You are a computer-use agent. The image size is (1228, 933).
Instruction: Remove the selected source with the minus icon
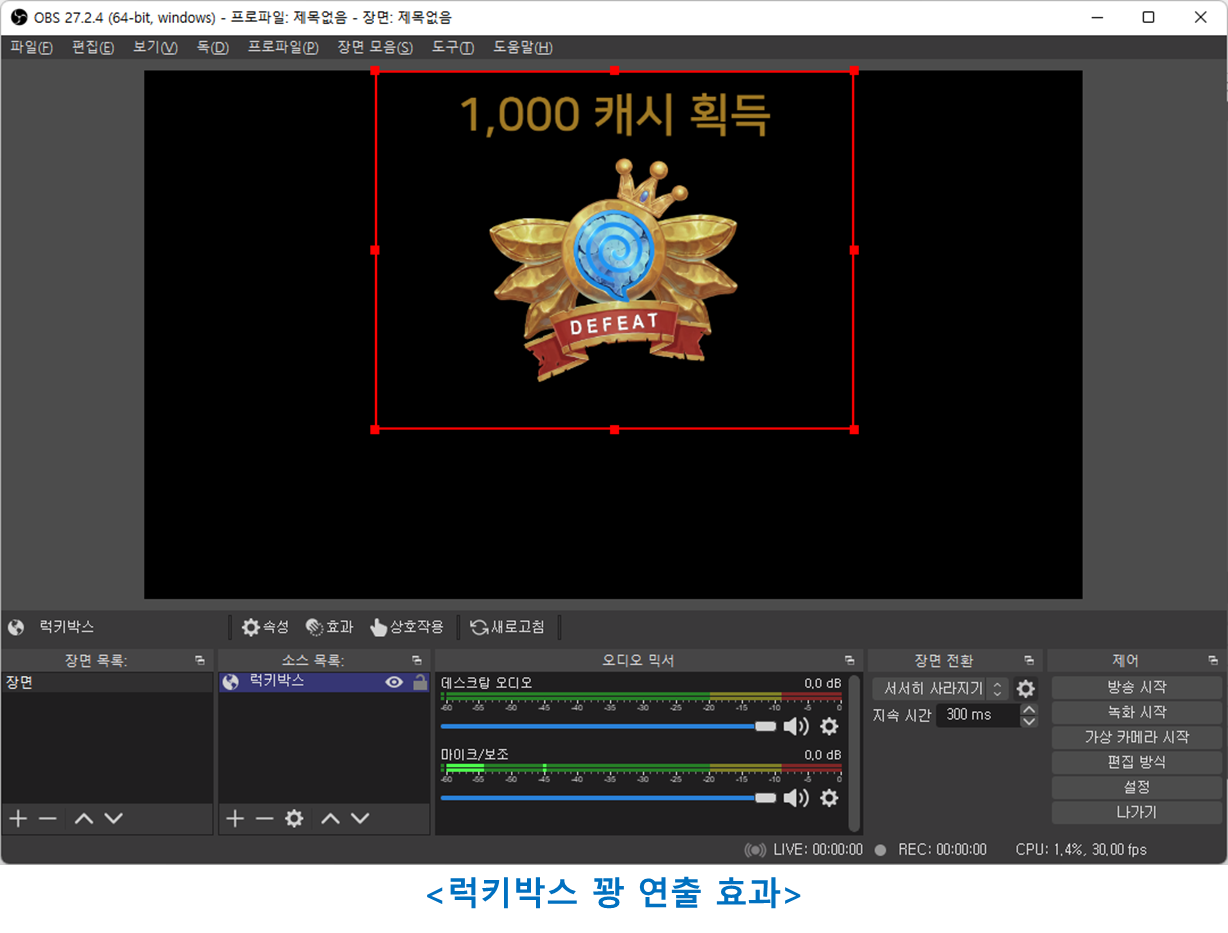coord(264,818)
